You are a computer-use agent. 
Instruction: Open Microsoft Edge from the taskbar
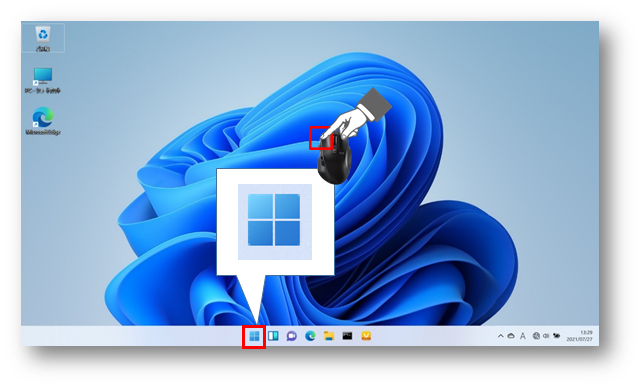(x=310, y=336)
